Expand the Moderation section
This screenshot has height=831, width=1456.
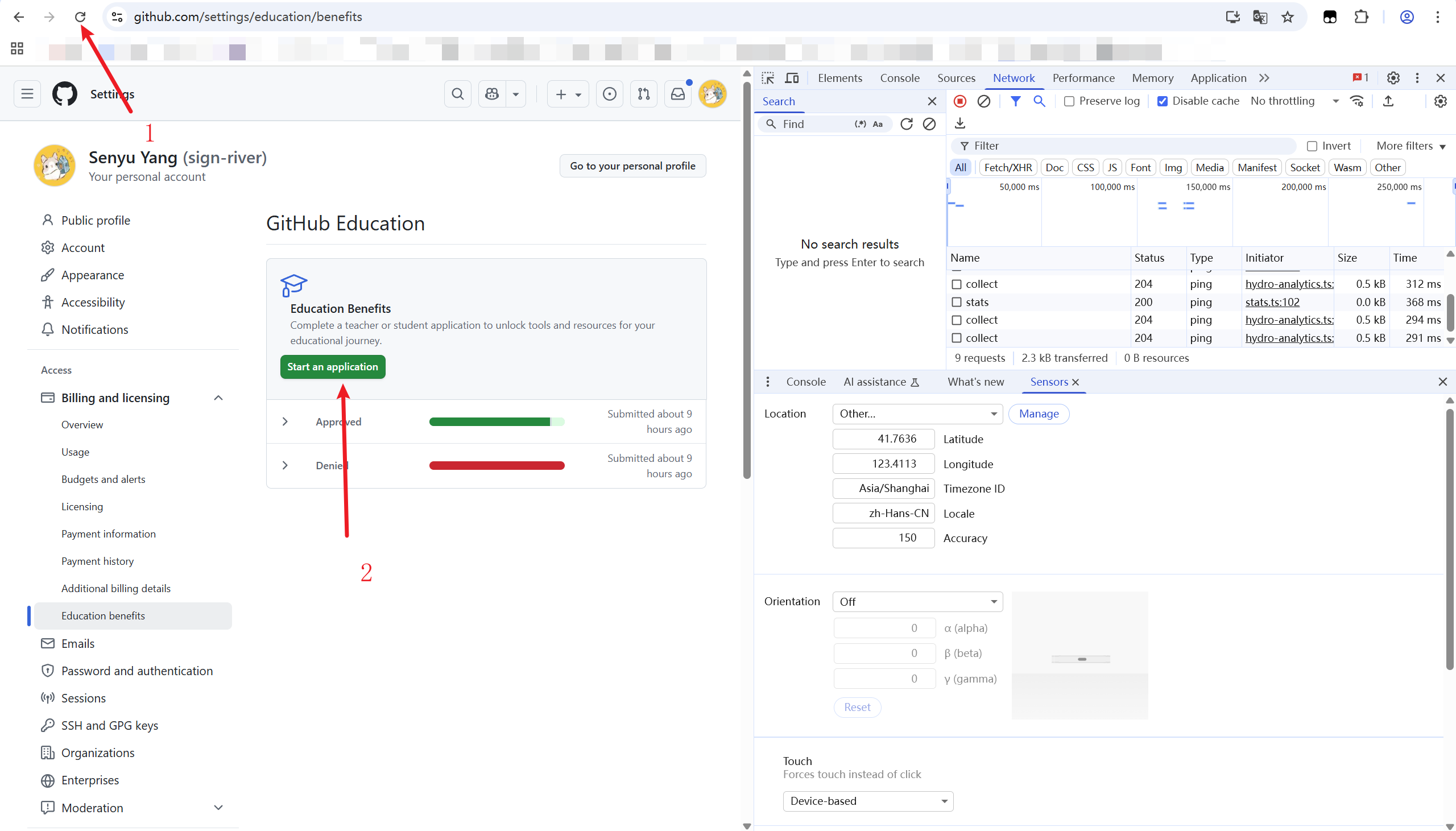coord(218,808)
